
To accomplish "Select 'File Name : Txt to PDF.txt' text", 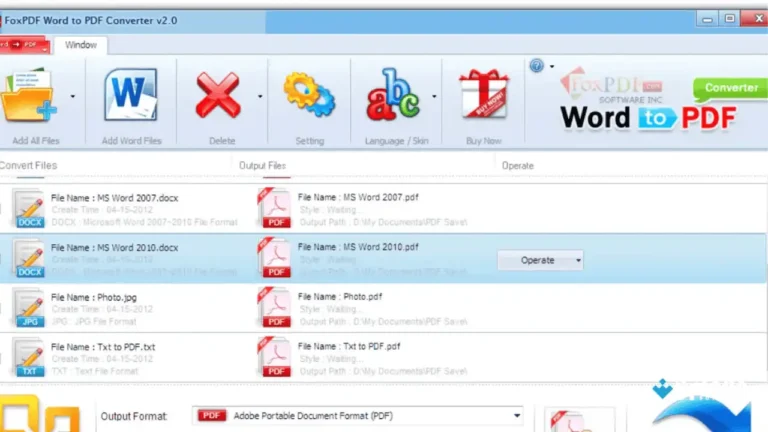I will click(103, 347).
